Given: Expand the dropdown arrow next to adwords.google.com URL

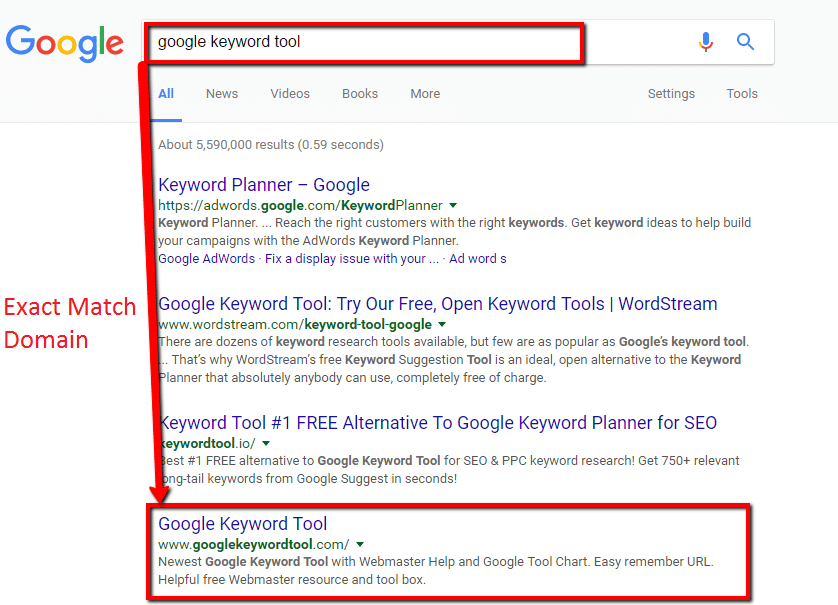Looking at the screenshot, I should tap(452, 204).
